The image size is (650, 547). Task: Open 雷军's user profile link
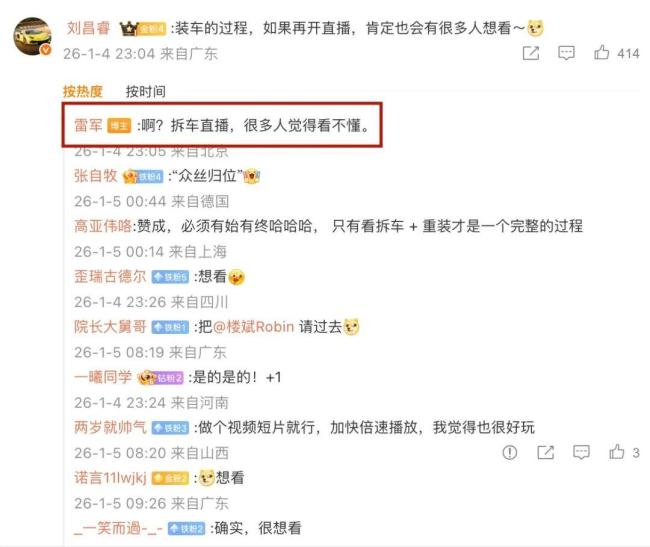(x=88, y=125)
